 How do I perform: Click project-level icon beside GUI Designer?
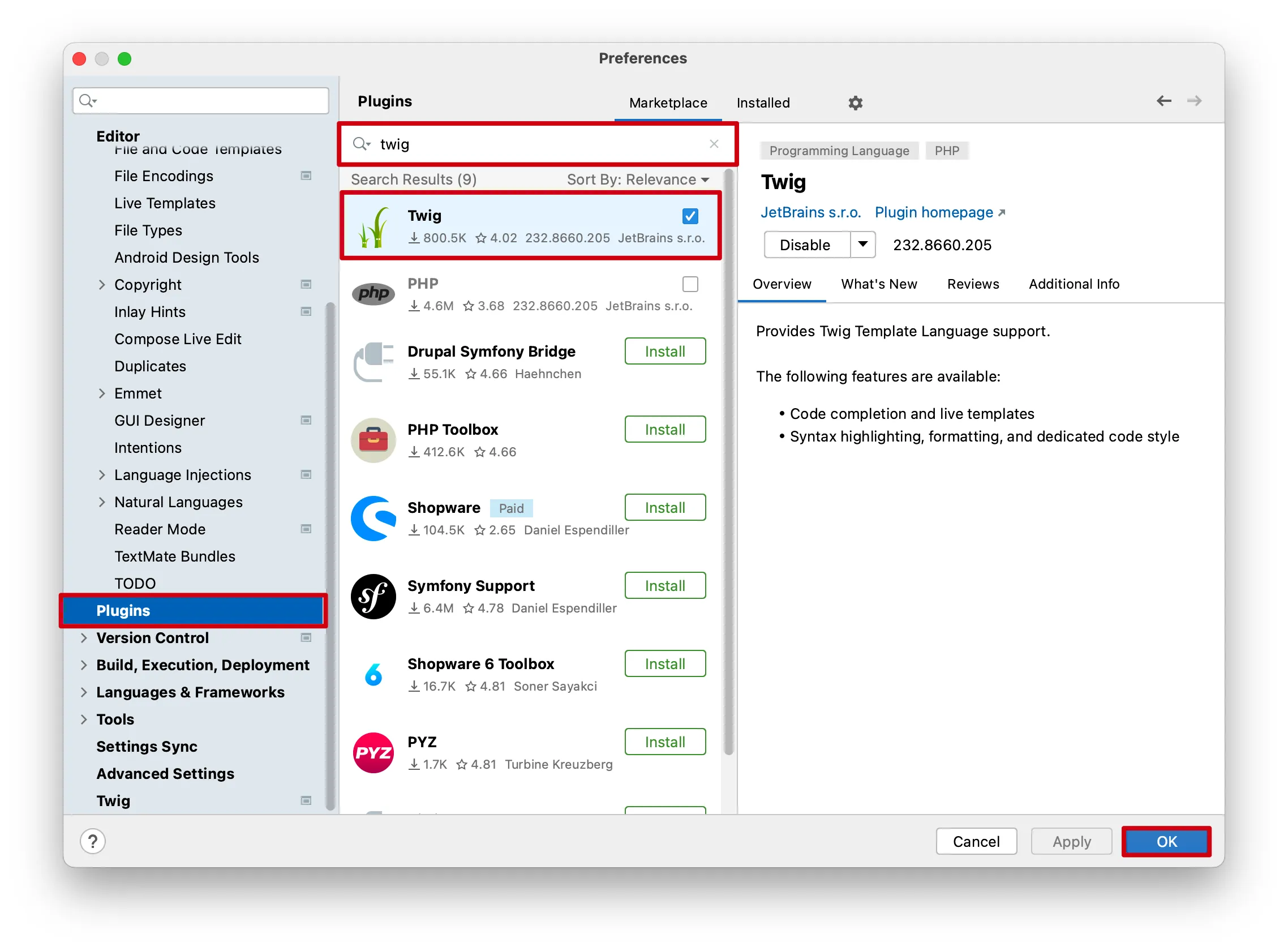tap(306, 420)
